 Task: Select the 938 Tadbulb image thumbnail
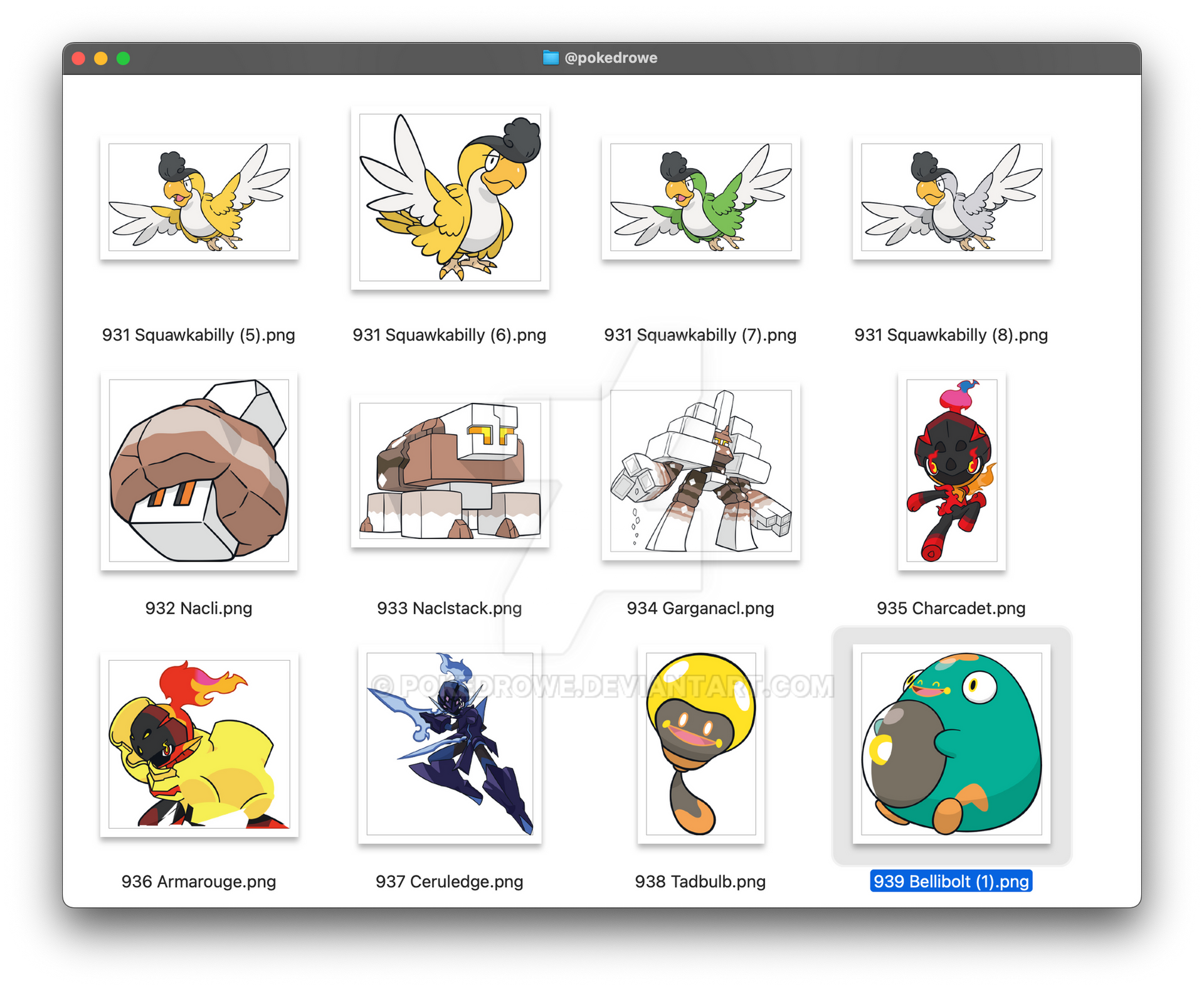coord(701,744)
